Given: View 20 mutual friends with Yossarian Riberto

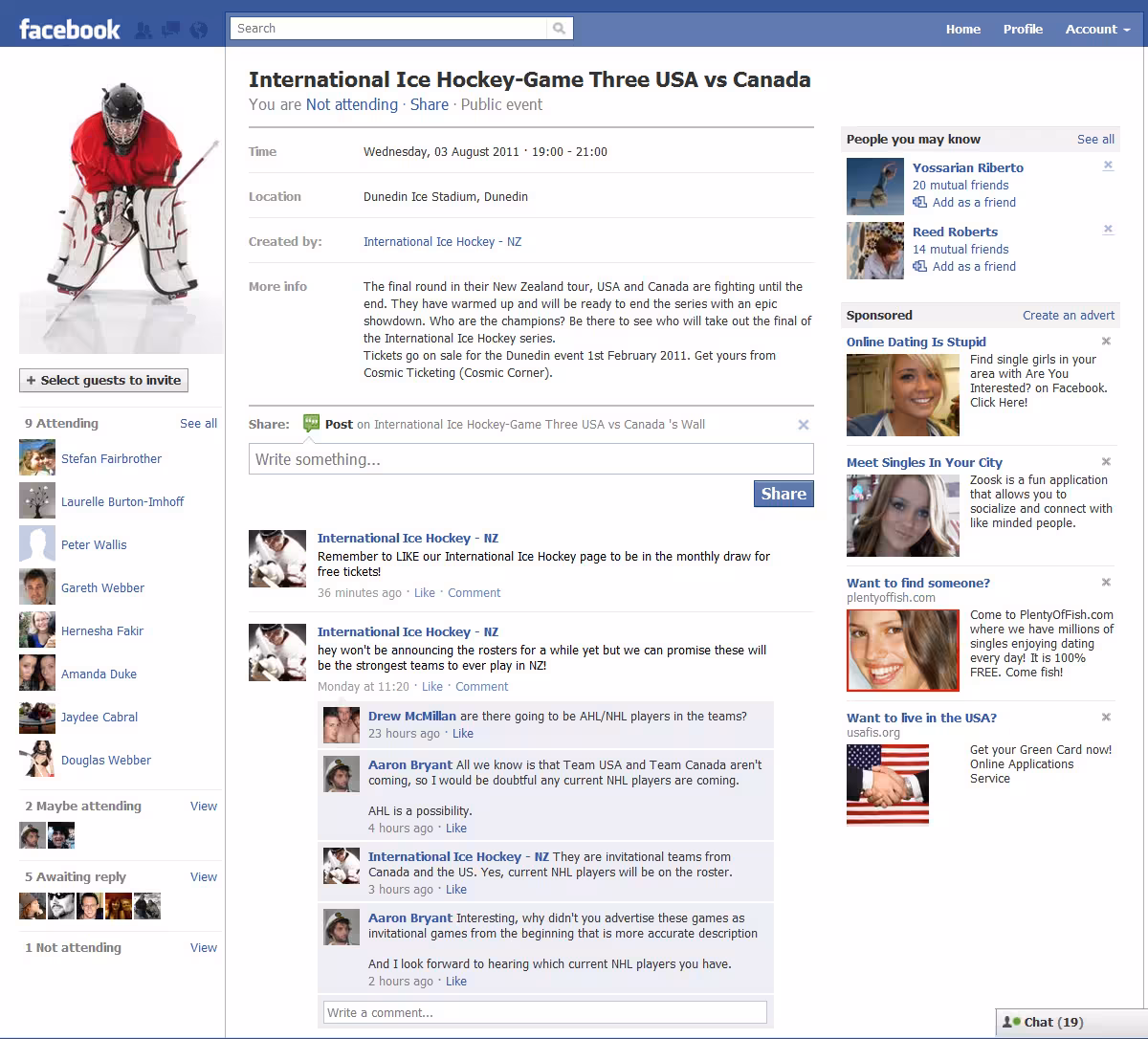Looking at the screenshot, I should [x=960, y=185].
